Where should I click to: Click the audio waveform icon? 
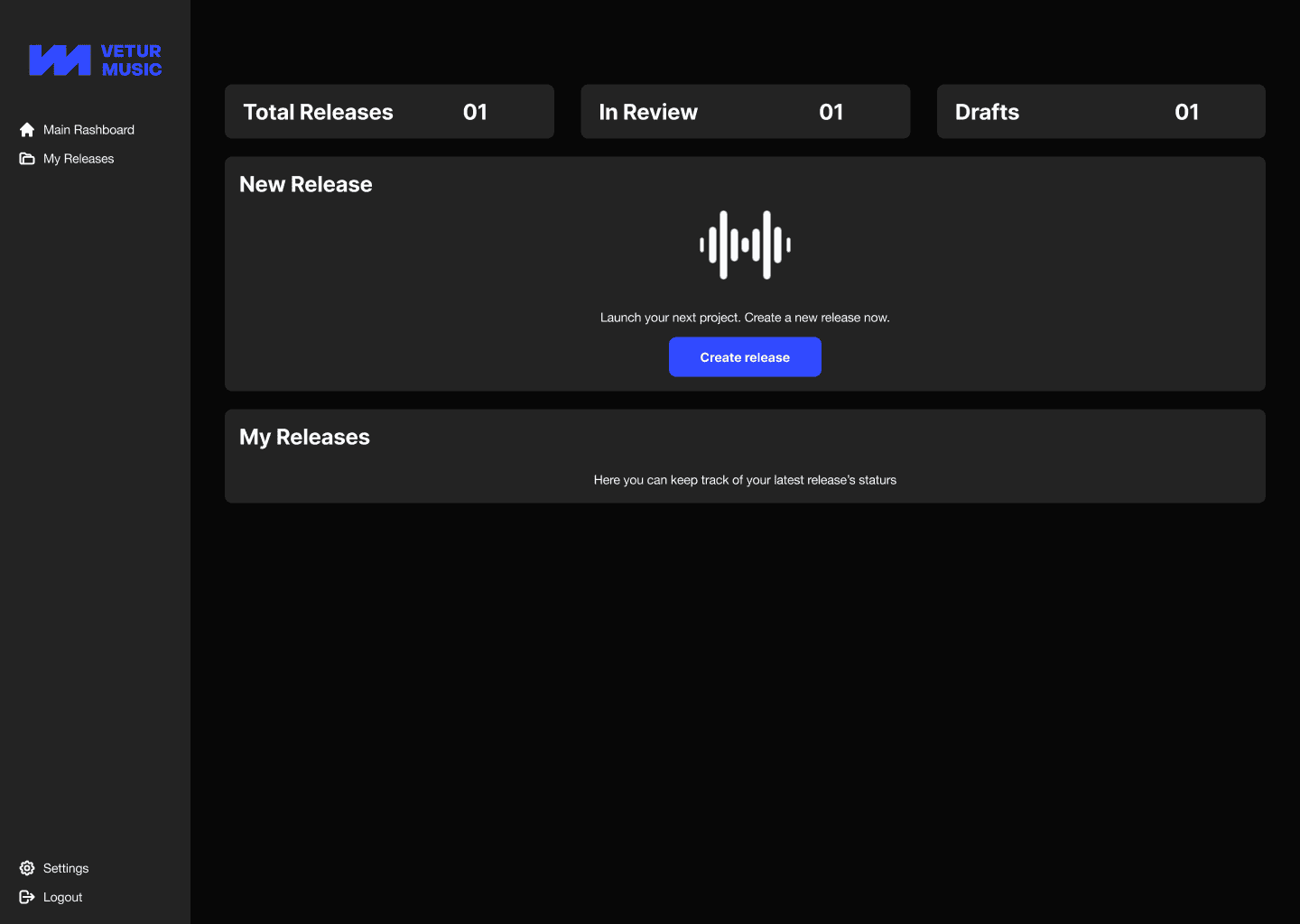(745, 245)
